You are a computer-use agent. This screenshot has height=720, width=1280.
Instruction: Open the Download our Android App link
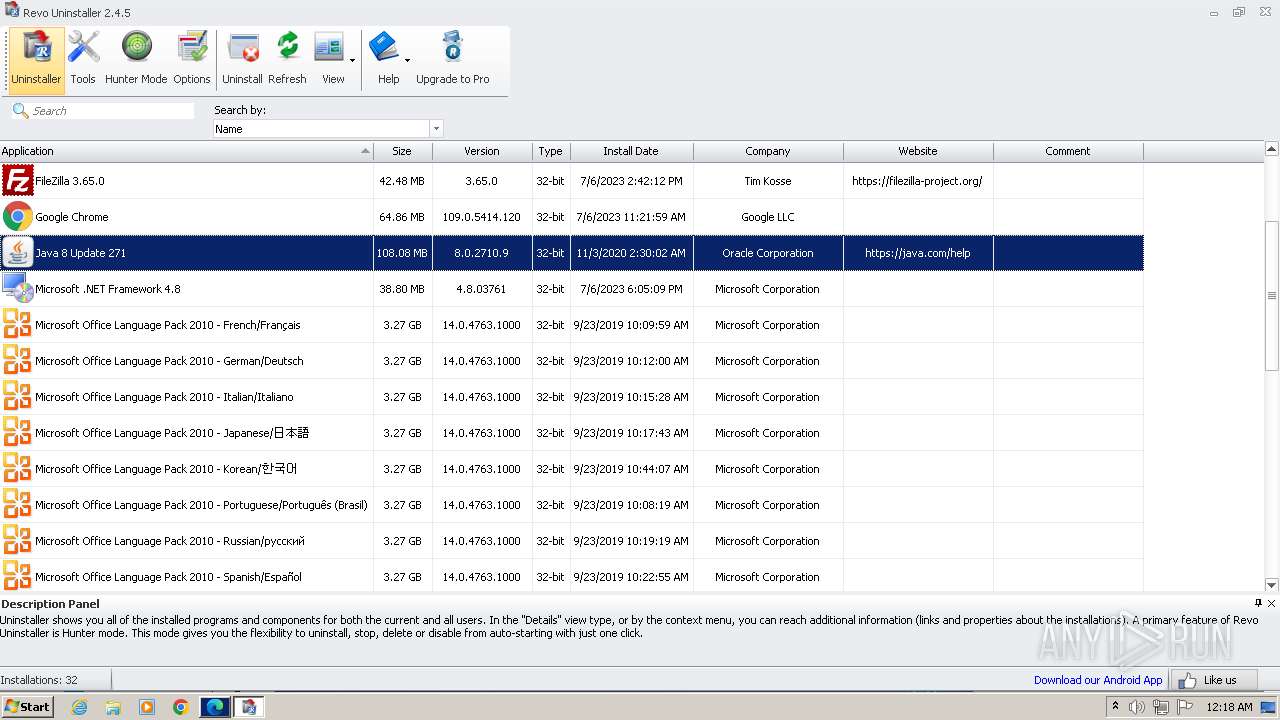click(1098, 680)
